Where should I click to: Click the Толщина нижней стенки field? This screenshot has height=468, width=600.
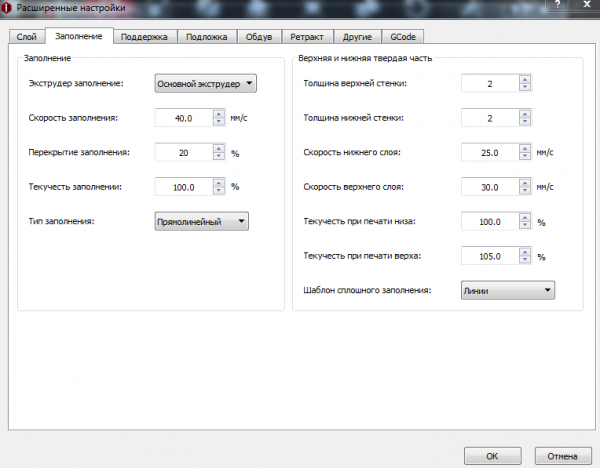[x=490, y=118]
